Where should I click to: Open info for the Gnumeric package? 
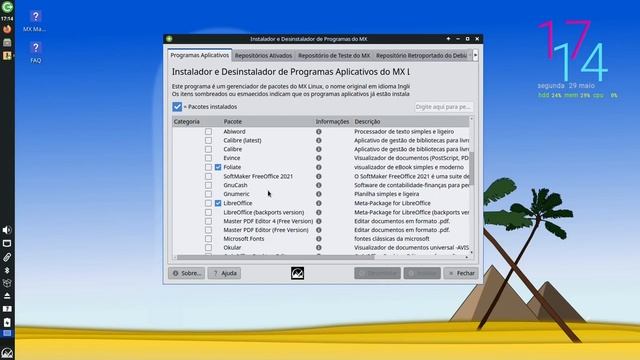point(319,194)
